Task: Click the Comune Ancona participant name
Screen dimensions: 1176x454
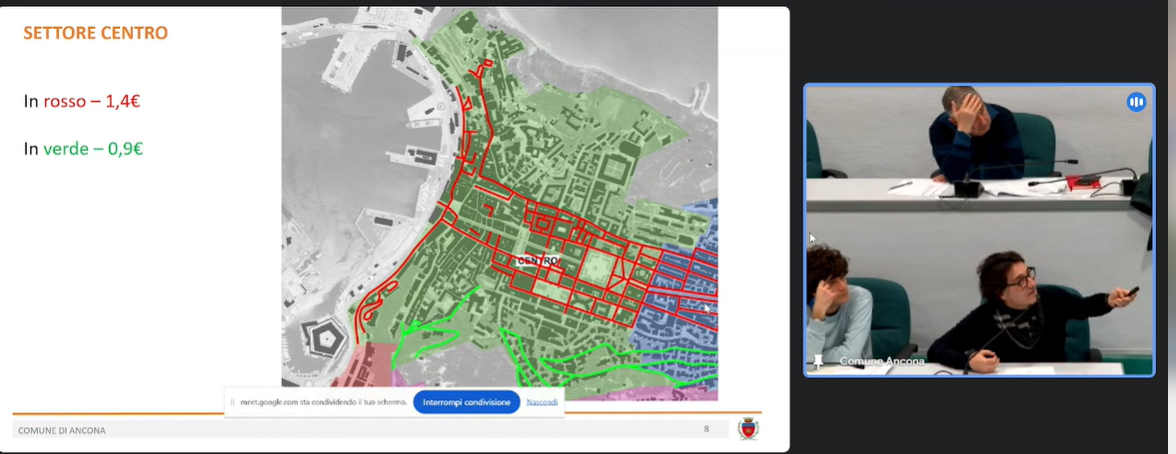Action: point(882,361)
